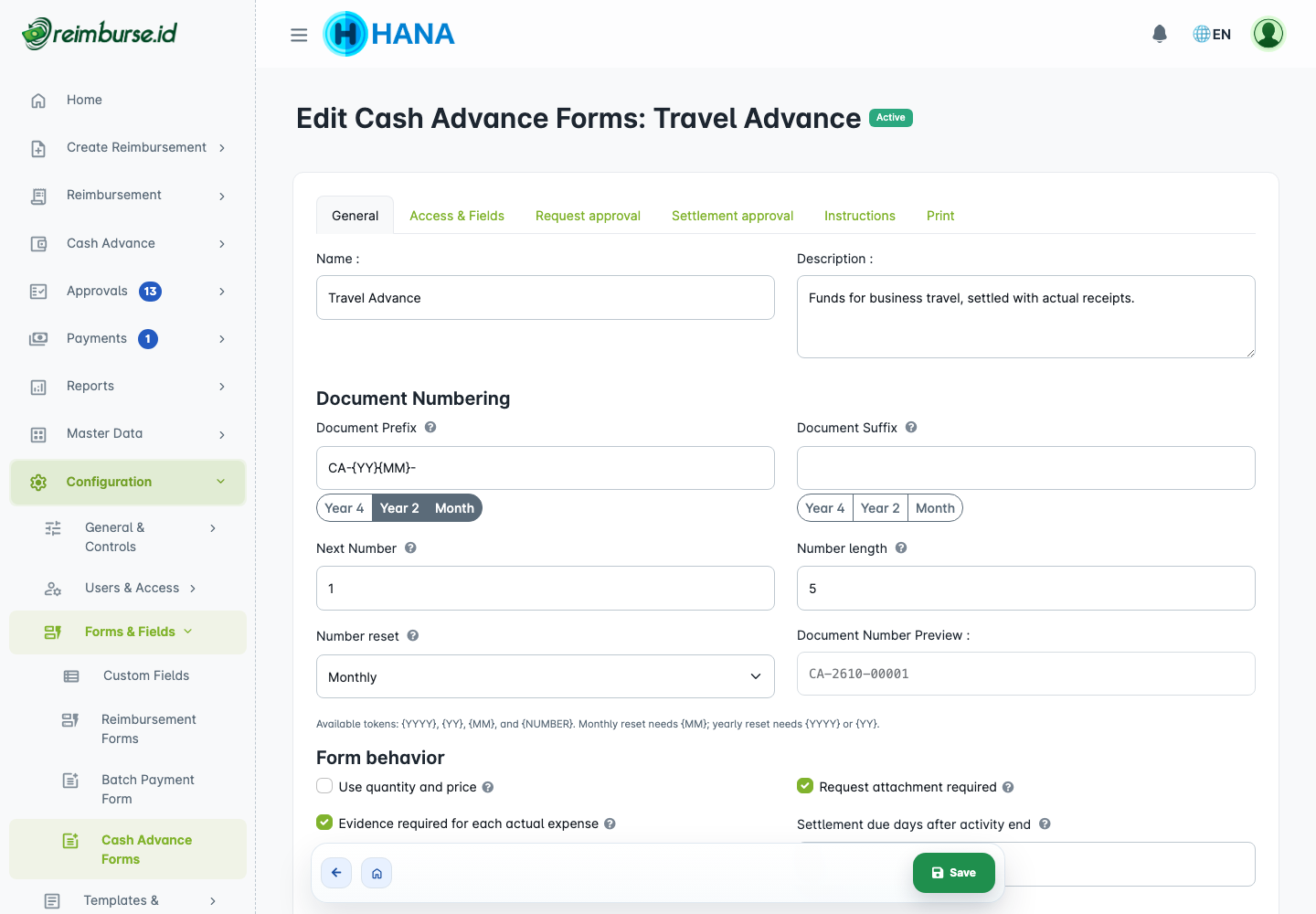Show Number length help icon
1316x914 pixels.
901,547
